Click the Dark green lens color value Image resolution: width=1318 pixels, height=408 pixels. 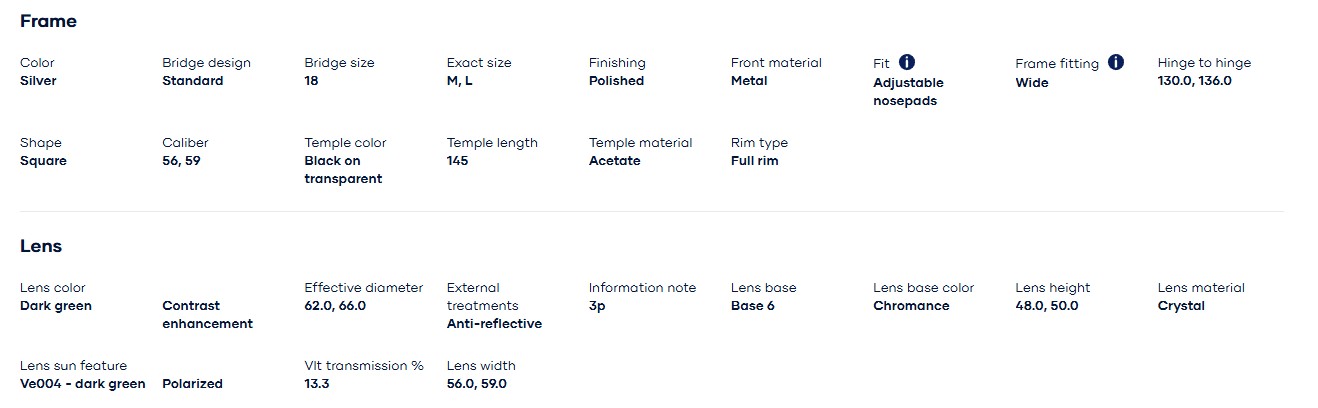56,306
